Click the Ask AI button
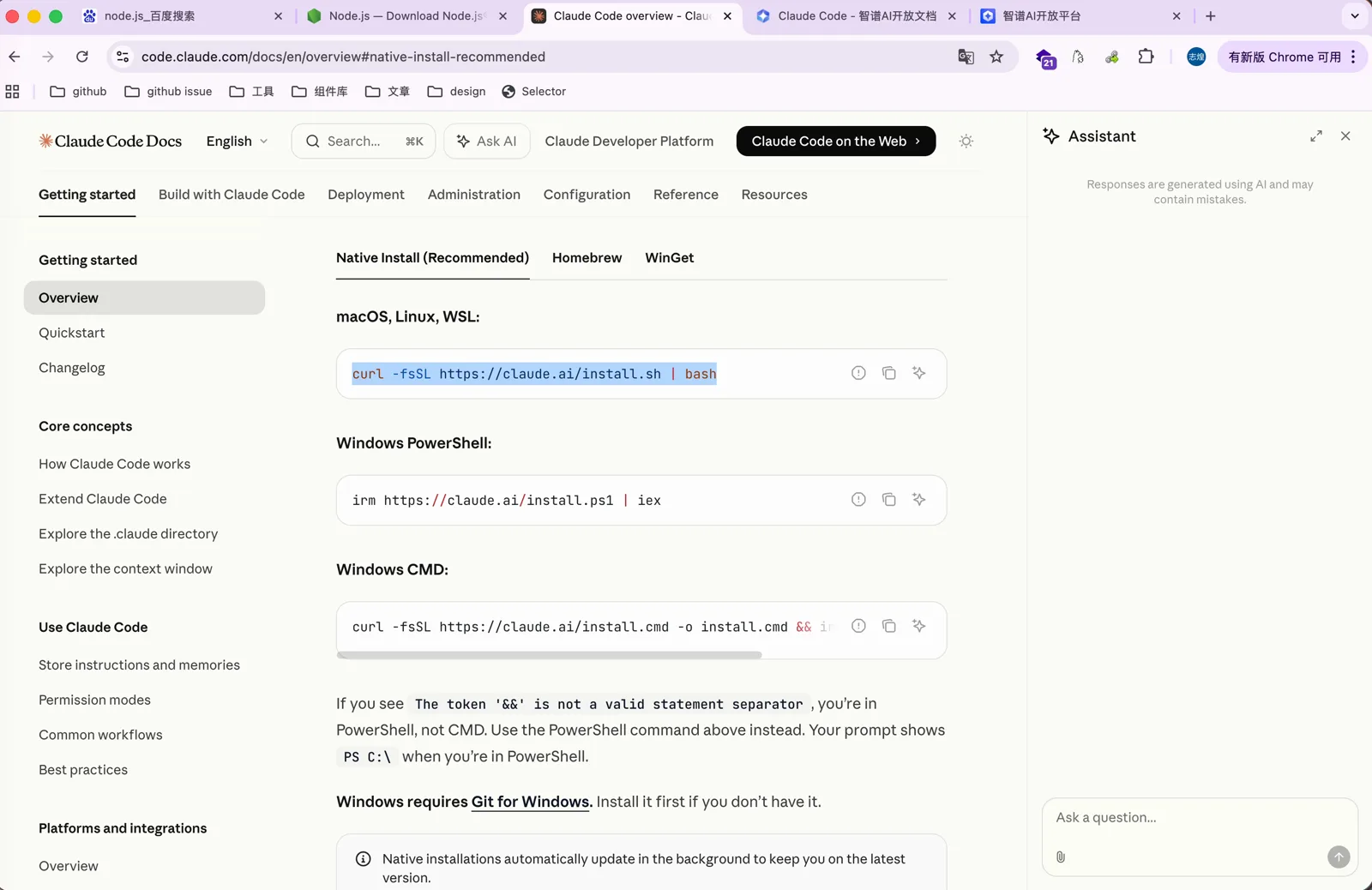Viewport: 1372px width, 890px height. [487, 141]
